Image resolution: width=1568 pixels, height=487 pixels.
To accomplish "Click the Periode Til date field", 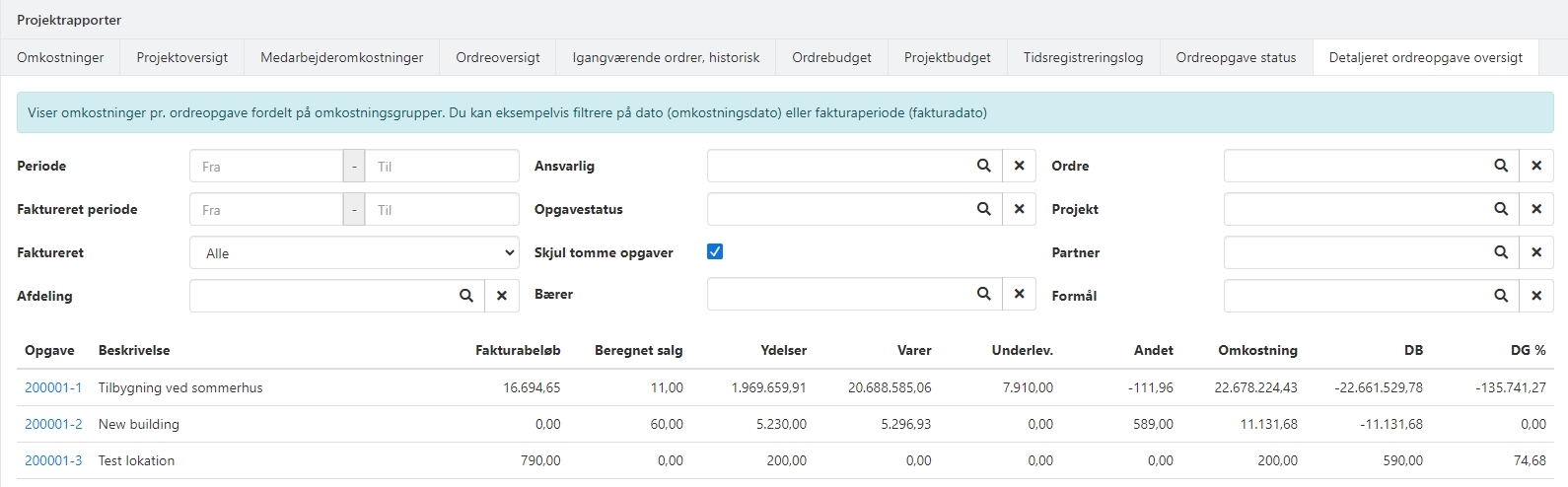I will pyautogui.click(x=442, y=167).
